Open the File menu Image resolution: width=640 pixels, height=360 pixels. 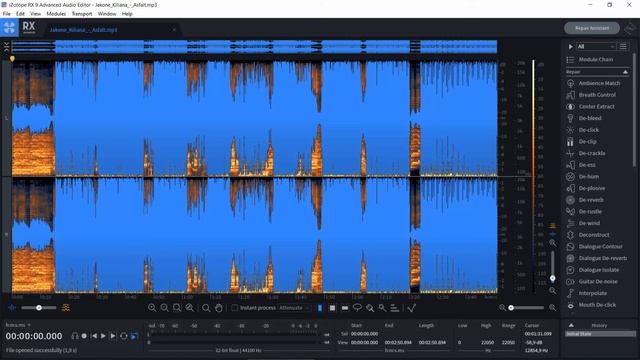(7, 14)
